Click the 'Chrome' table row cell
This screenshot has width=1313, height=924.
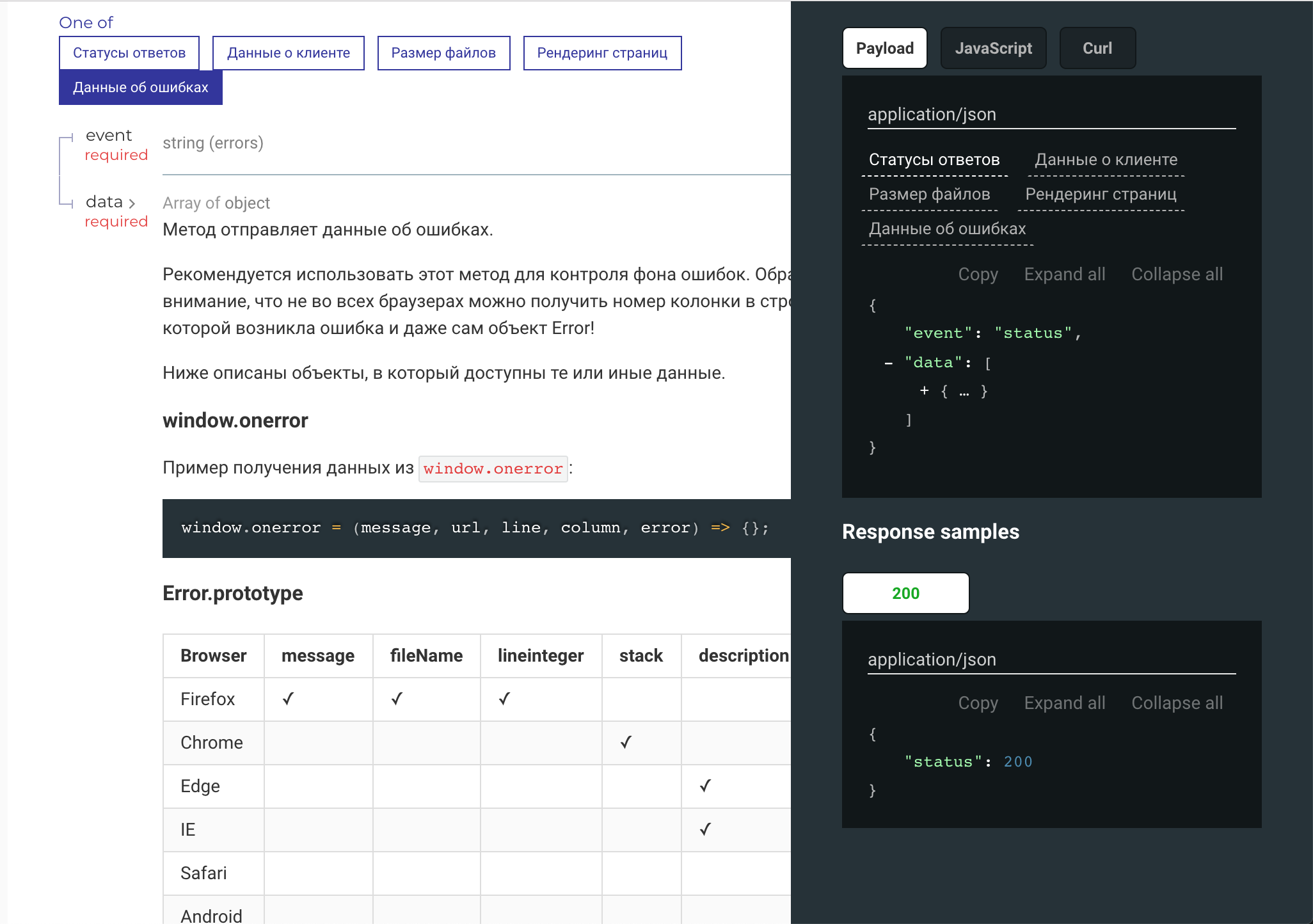[214, 743]
